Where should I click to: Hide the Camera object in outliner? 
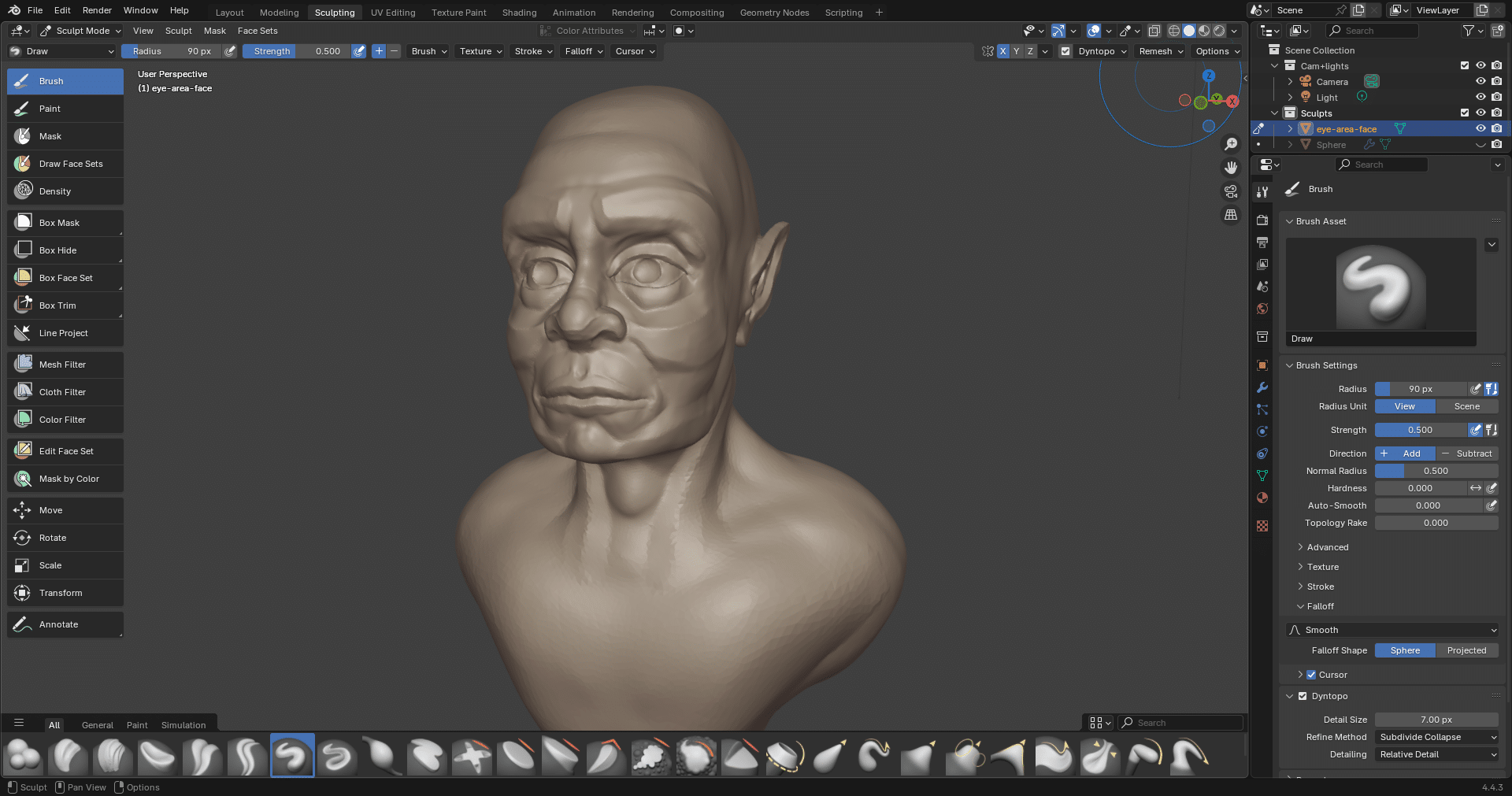[1480, 82]
